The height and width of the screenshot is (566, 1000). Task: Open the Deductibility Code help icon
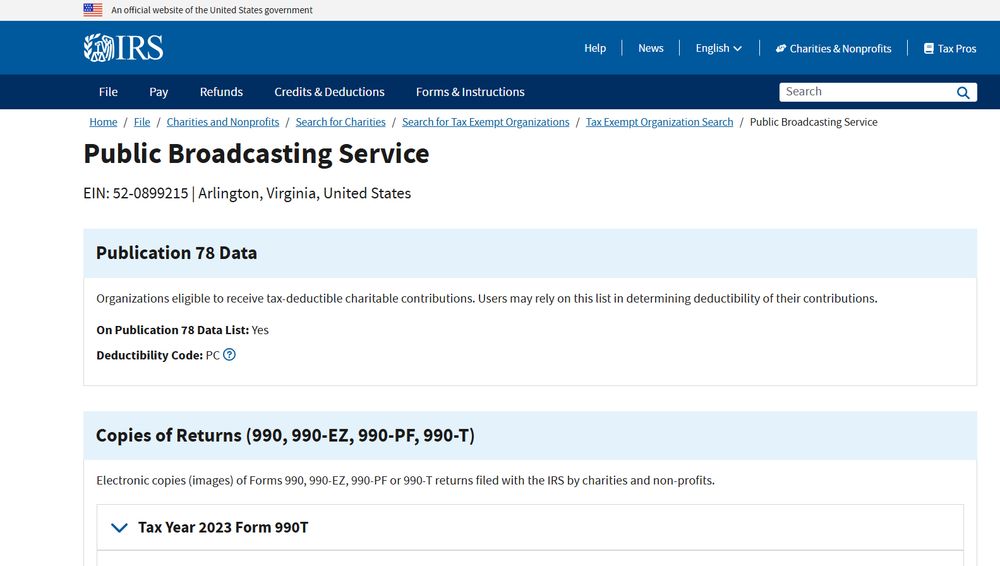click(x=230, y=355)
